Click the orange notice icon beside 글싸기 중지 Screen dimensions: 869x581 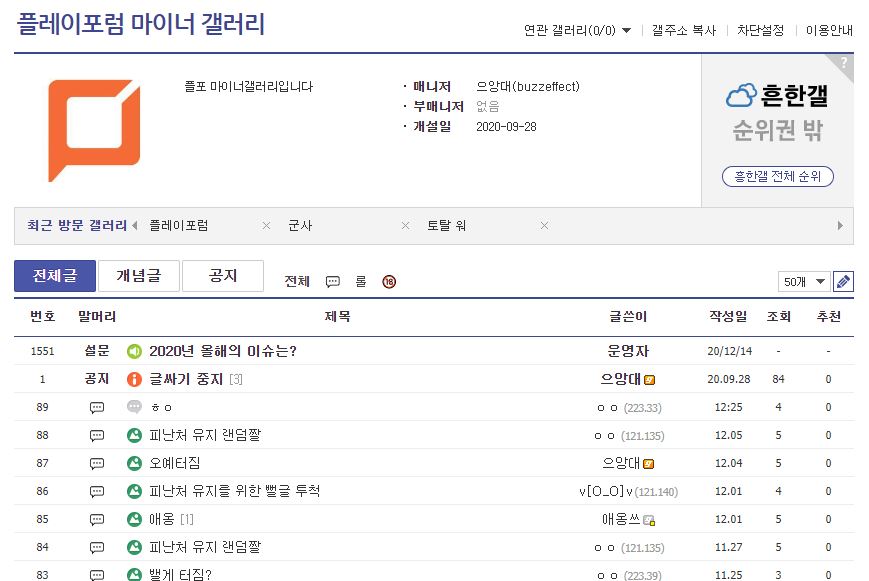pyautogui.click(x=135, y=379)
